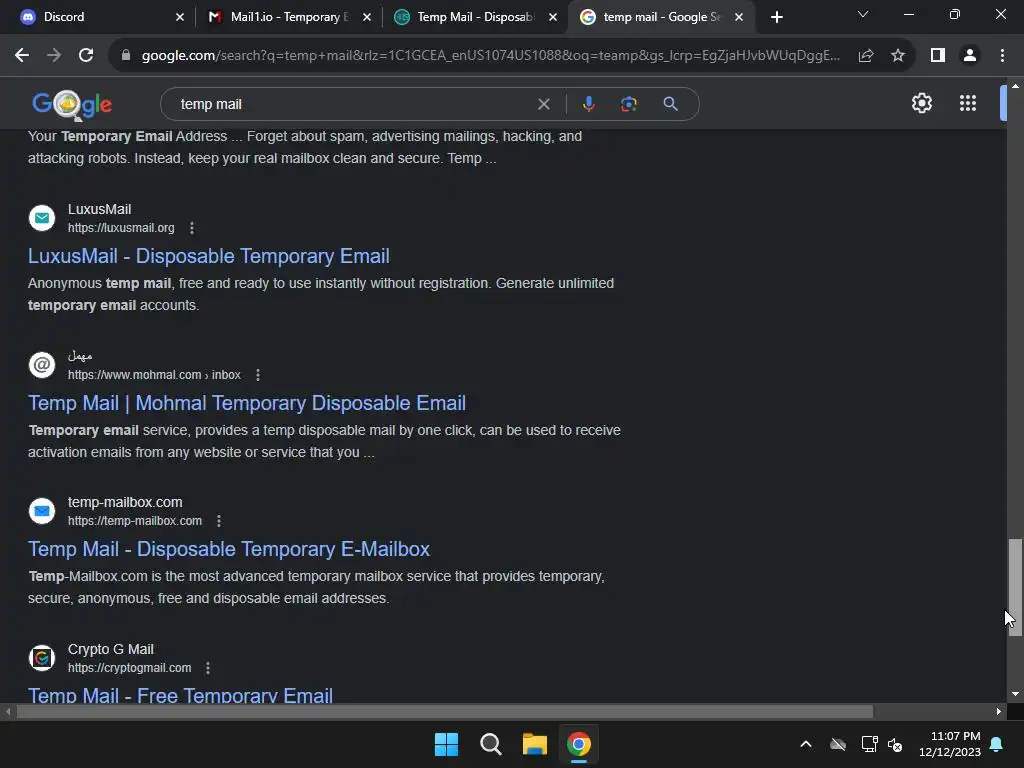Open the display network tray icon
The height and width of the screenshot is (768, 1024).
869,744
